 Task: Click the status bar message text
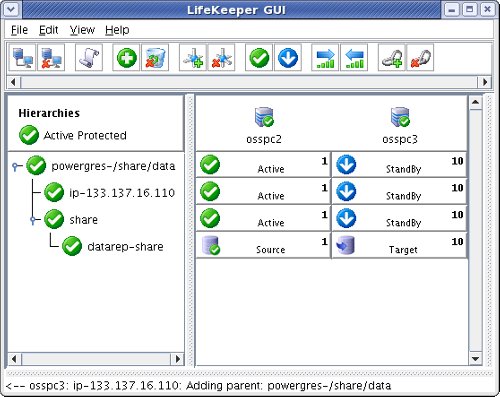coord(198,386)
